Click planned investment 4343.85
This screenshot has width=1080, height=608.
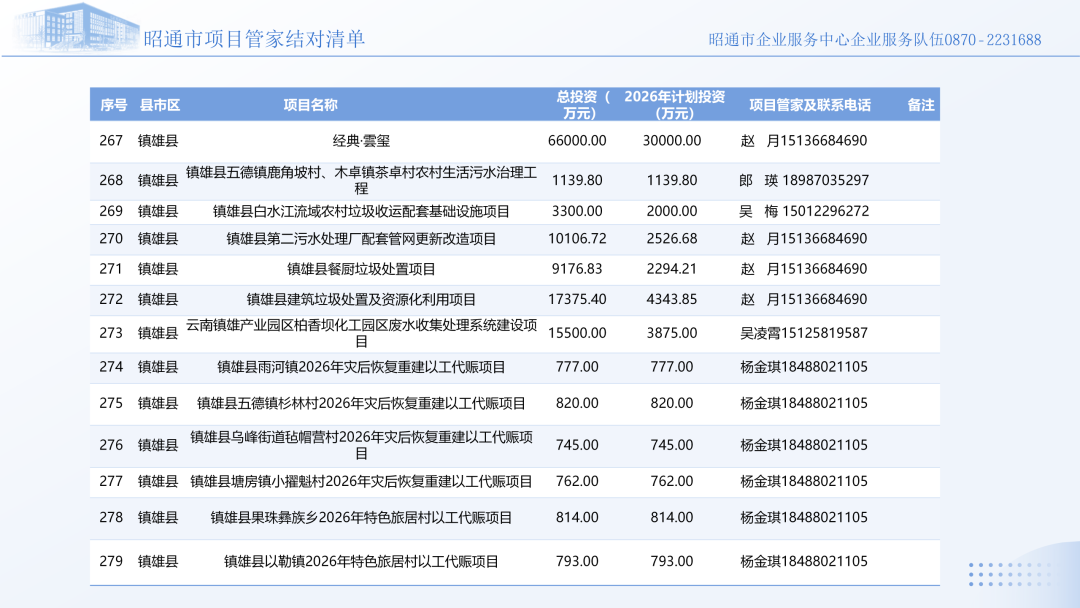(672, 300)
